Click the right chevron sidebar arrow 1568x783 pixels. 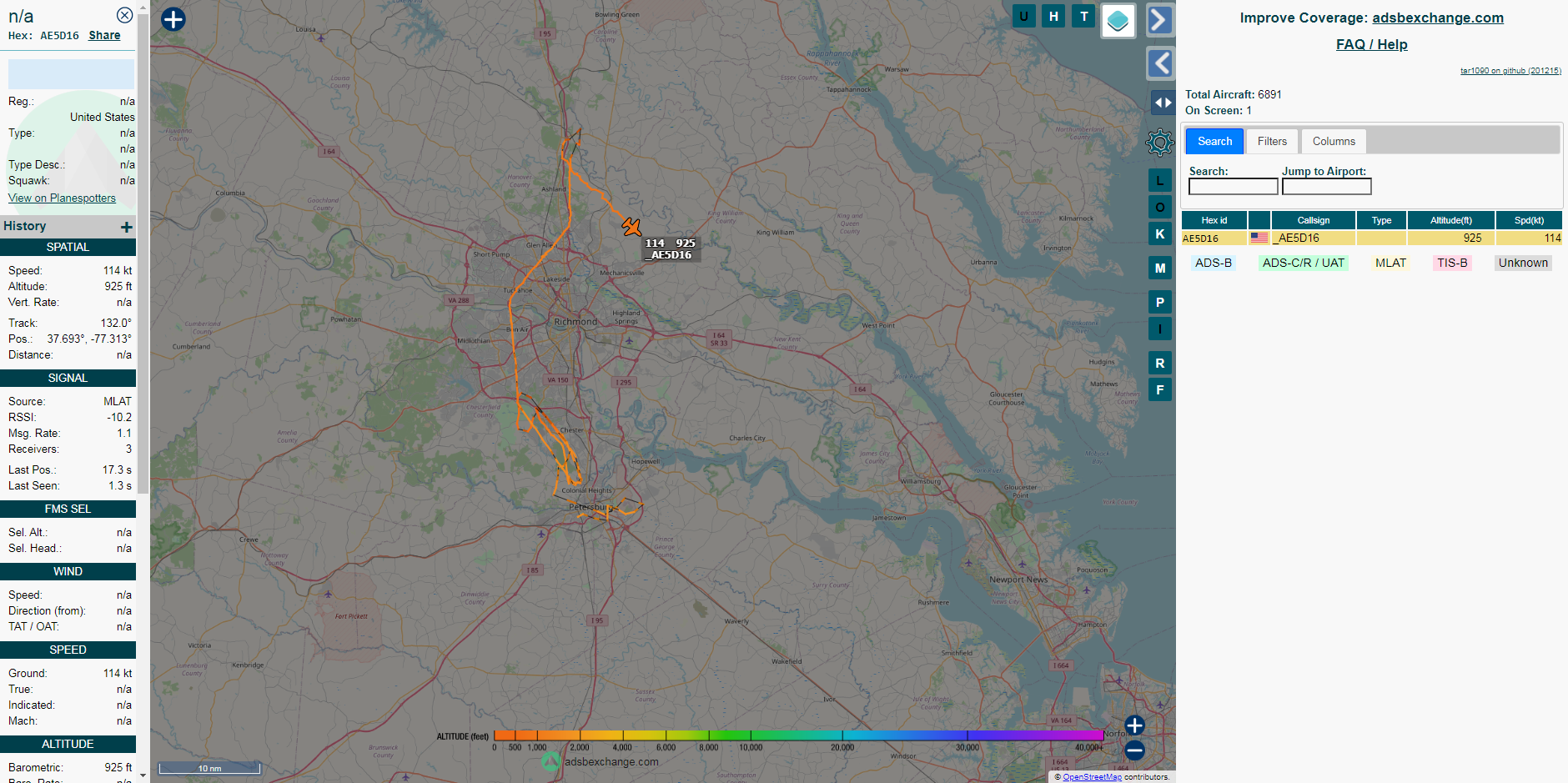(1160, 20)
